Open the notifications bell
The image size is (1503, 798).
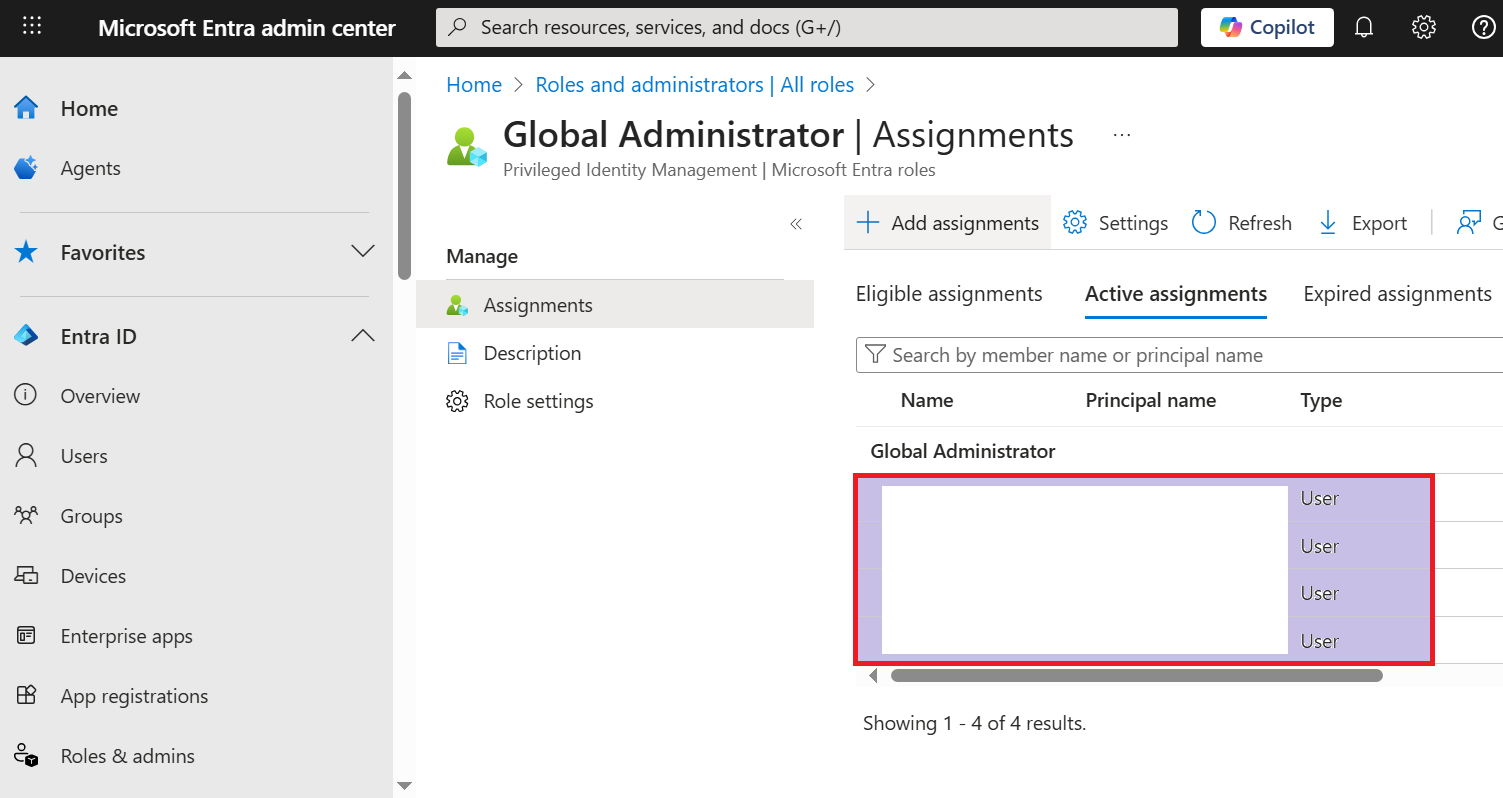[x=1364, y=27]
